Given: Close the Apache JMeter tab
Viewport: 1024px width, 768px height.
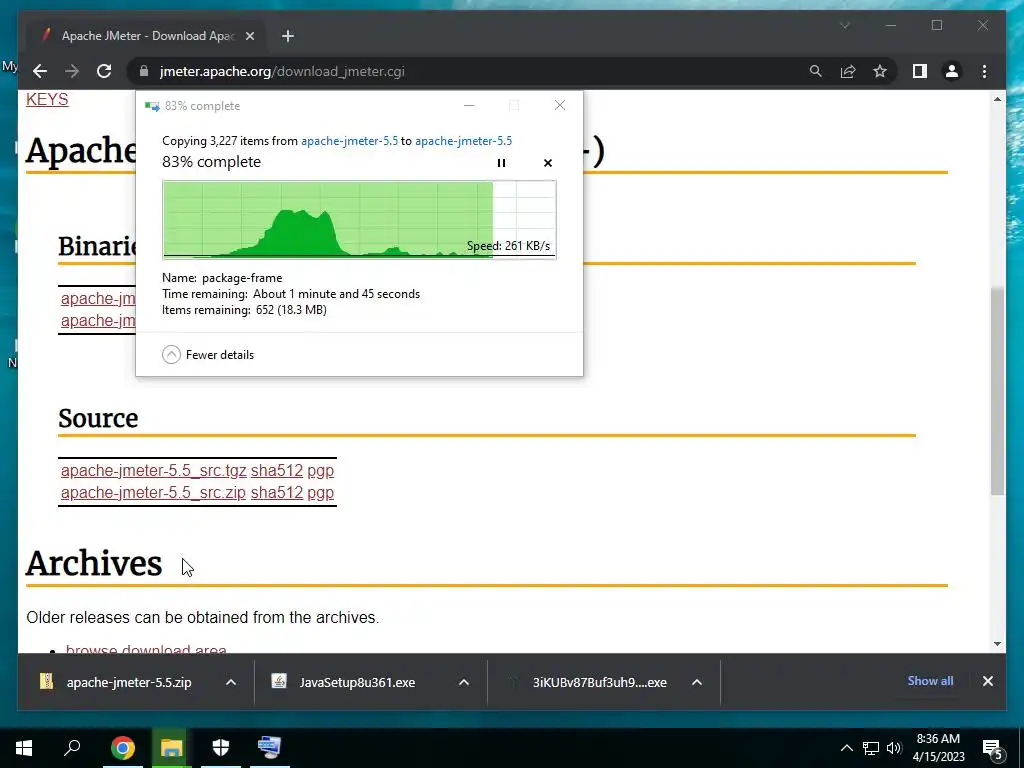Looking at the screenshot, I should (249, 36).
